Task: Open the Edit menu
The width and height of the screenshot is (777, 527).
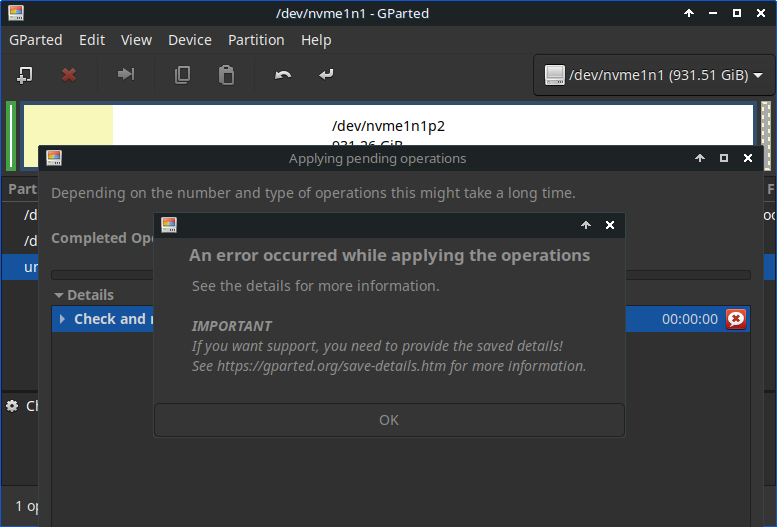Action: point(92,40)
